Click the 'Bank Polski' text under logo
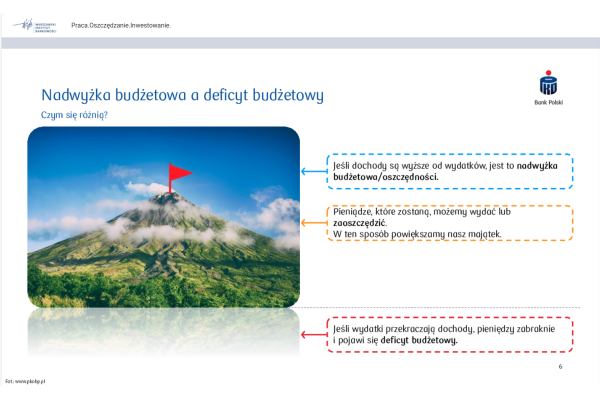Image resolution: width=600 pixels, height=400 pixels. 548,103
